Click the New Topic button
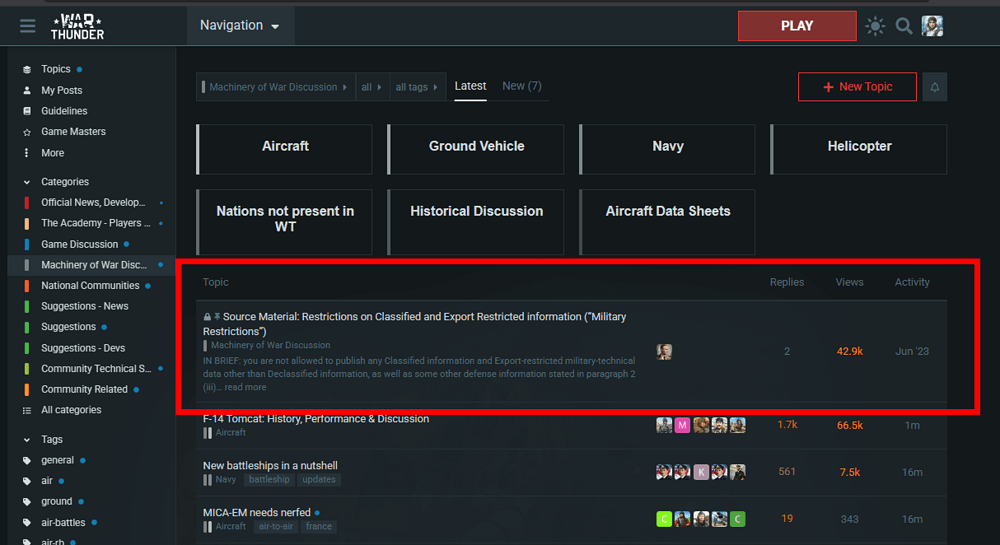The image size is (1000, 545). 857,87
